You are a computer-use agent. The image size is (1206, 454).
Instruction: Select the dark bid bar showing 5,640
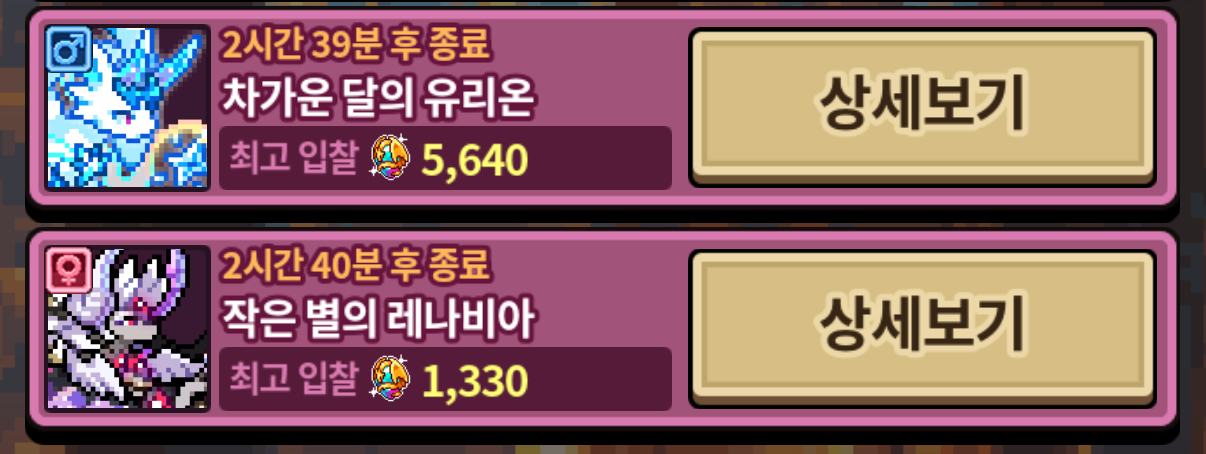(x=445, y=157)
